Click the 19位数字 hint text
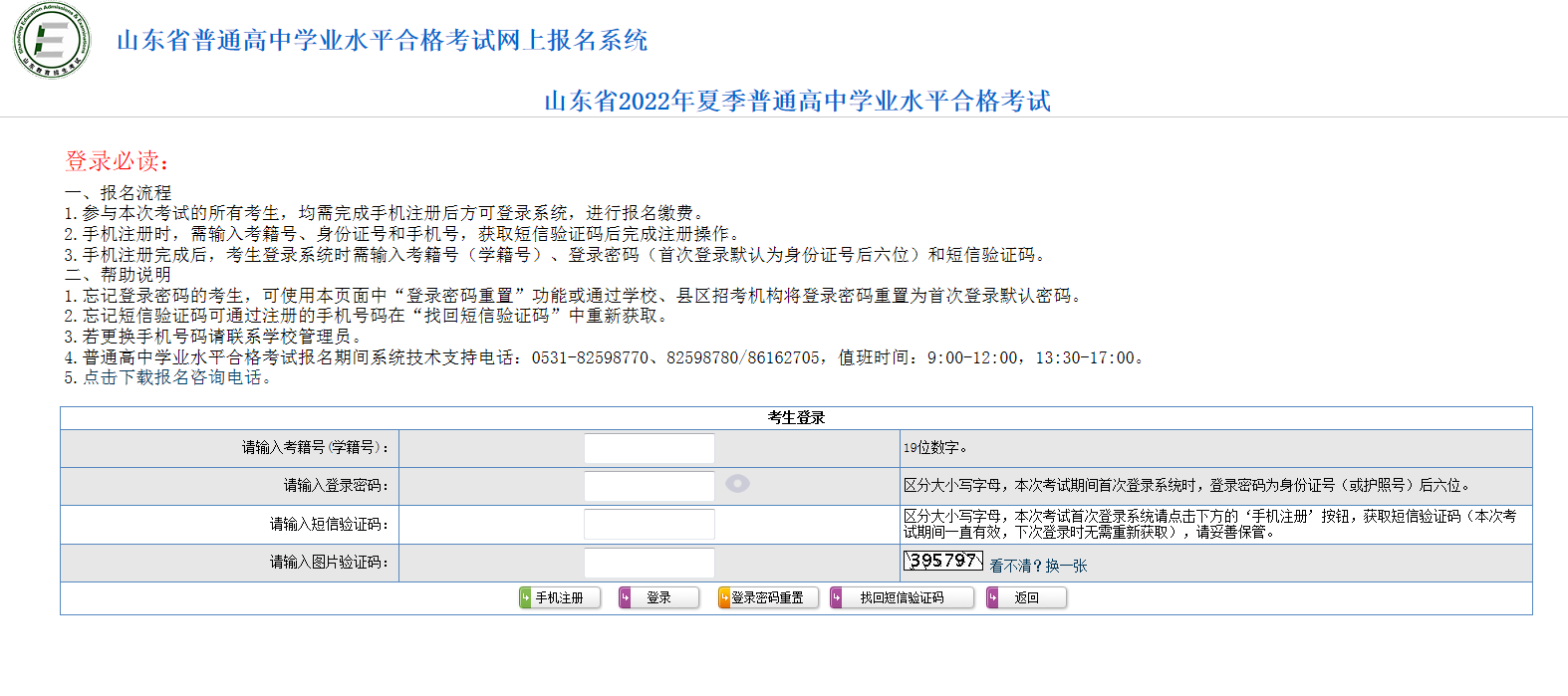Image resolution: width=1568 pixels, height=696 pixels. coord(935,448)
